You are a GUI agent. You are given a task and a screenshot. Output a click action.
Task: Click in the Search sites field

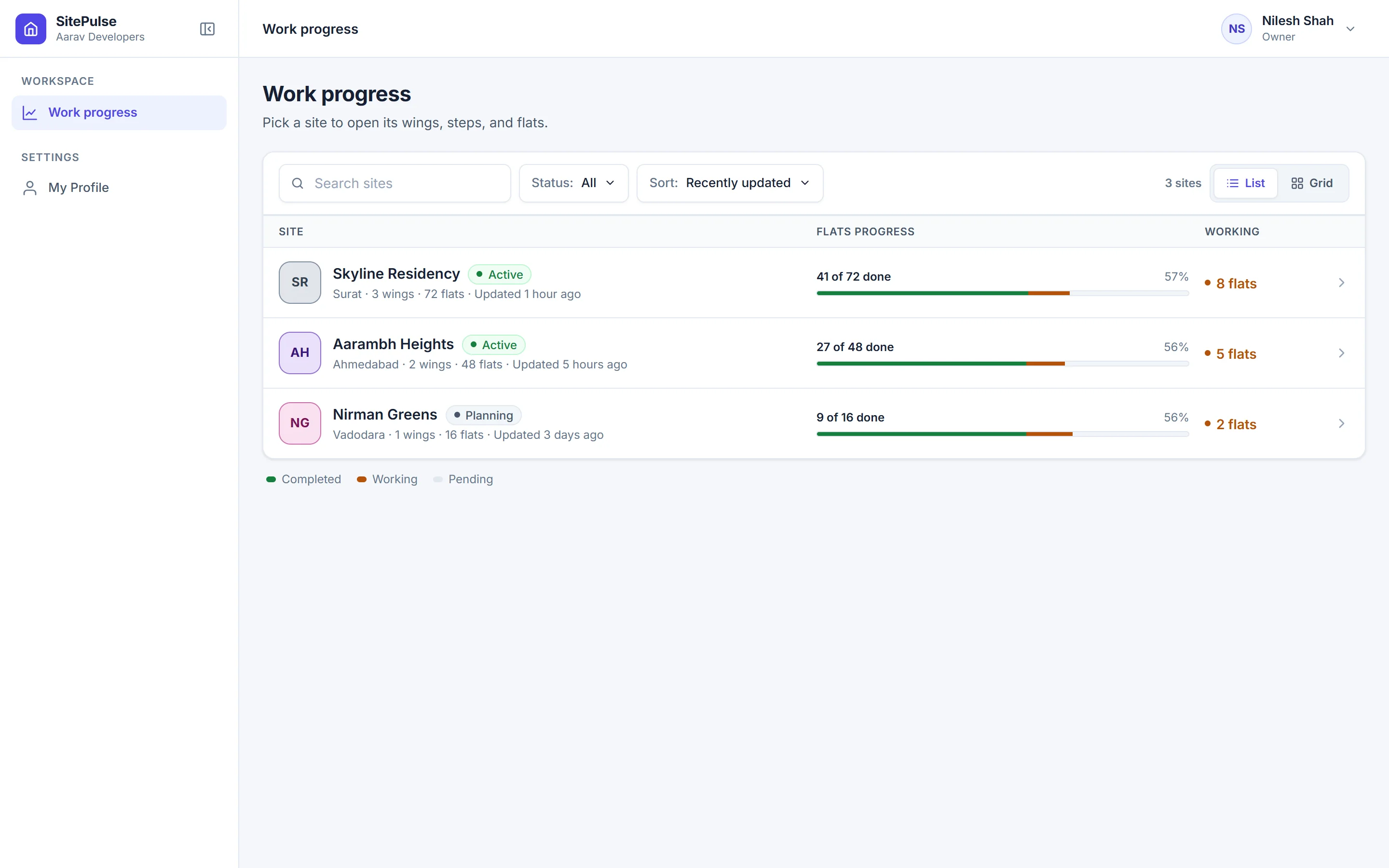pos(395,183)
